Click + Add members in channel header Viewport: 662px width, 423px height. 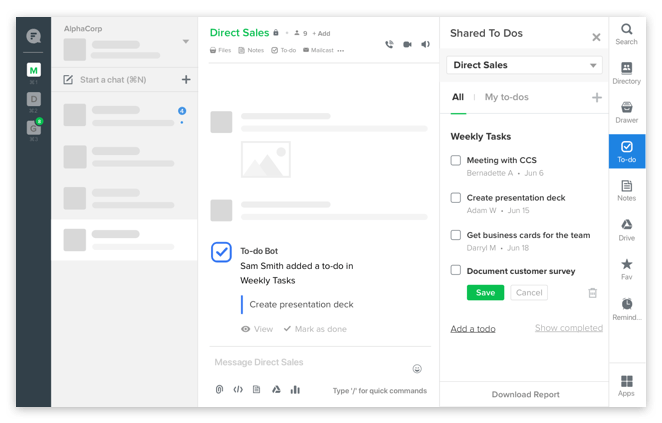coord(321,33)
